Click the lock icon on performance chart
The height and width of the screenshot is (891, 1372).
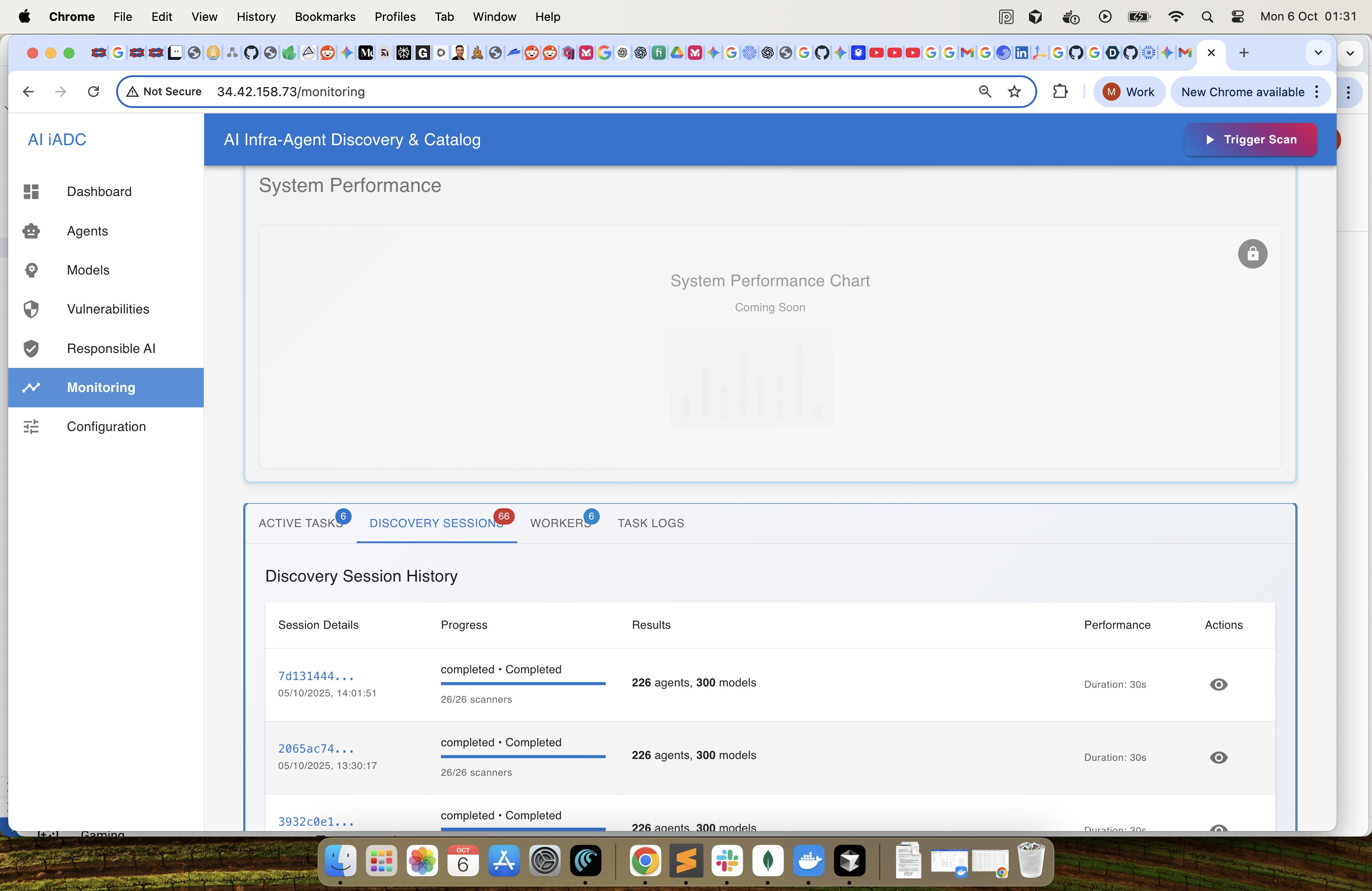(x=1252, y=254)
